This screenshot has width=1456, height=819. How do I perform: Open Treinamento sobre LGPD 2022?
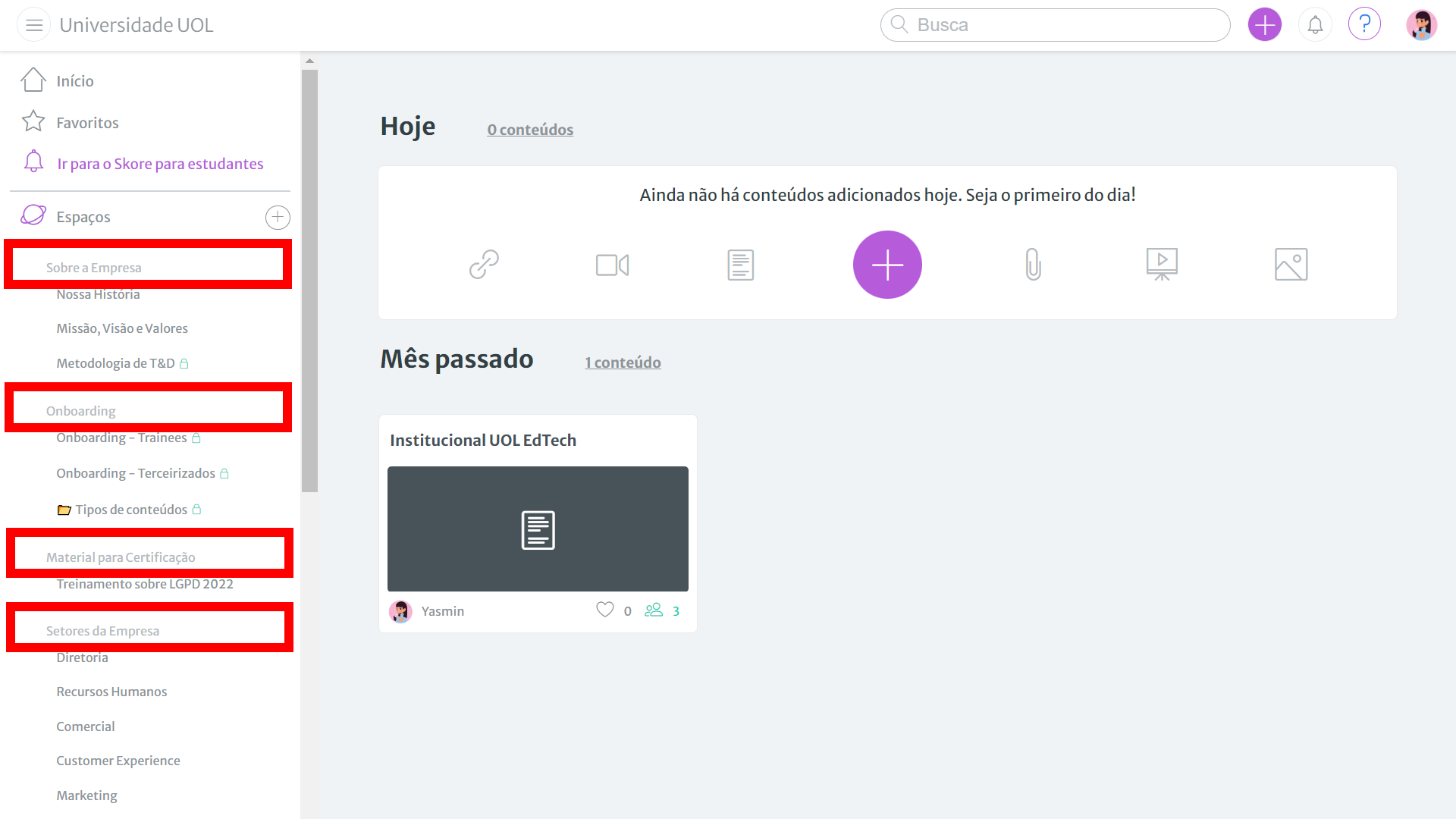pos(145,584)
